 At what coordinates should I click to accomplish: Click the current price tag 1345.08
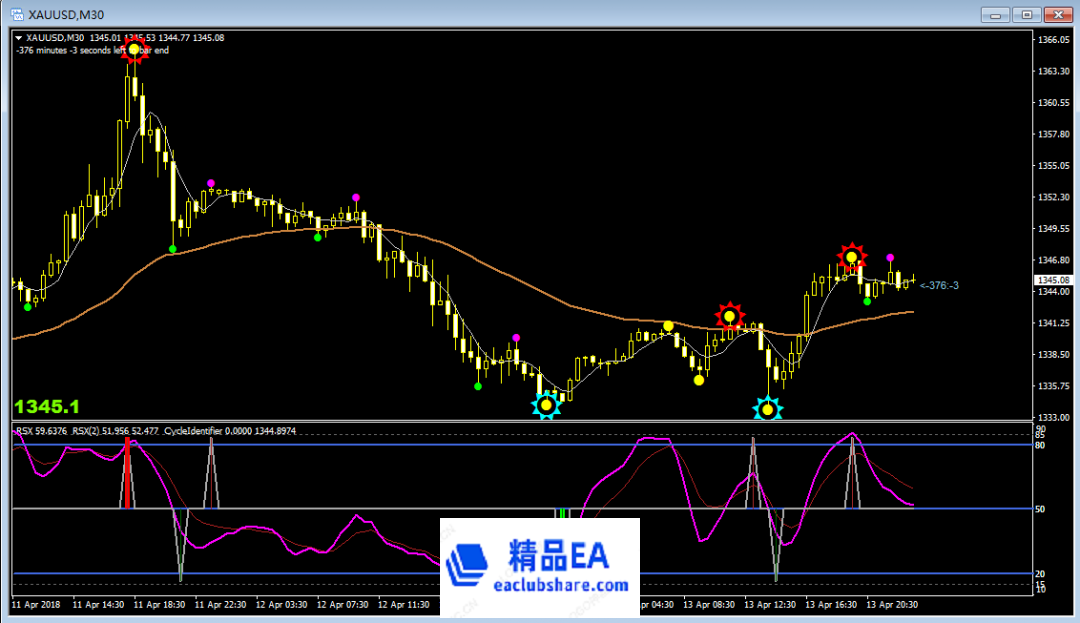(1051, 280)
